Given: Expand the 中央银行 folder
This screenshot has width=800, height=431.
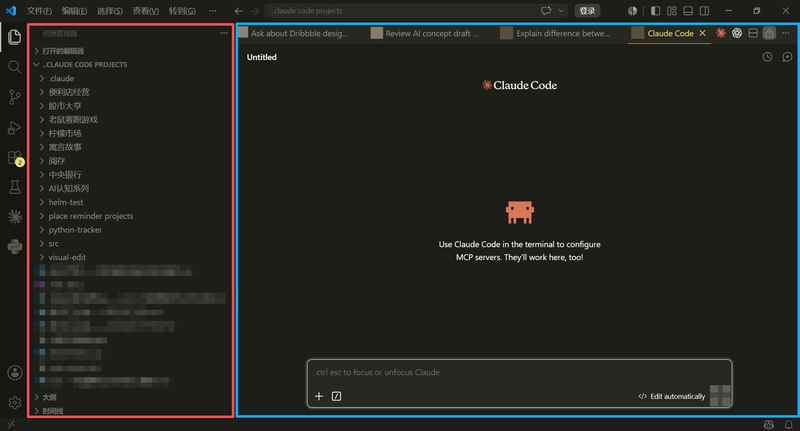Looking at the screenshot, I should tap(131, 175).
